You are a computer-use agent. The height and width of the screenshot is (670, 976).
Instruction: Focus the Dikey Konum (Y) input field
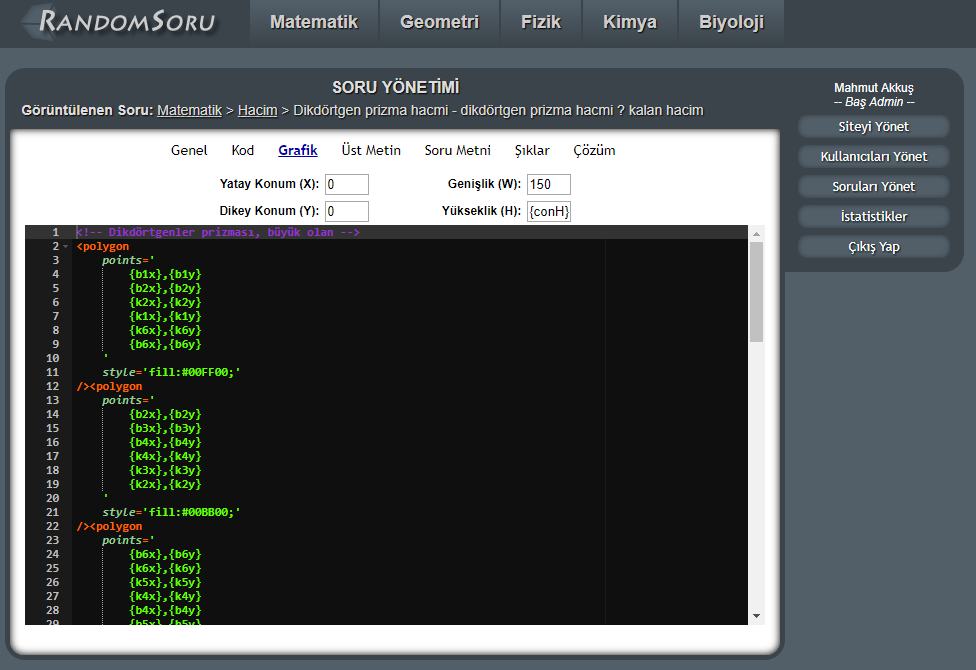tap(347, 211)
